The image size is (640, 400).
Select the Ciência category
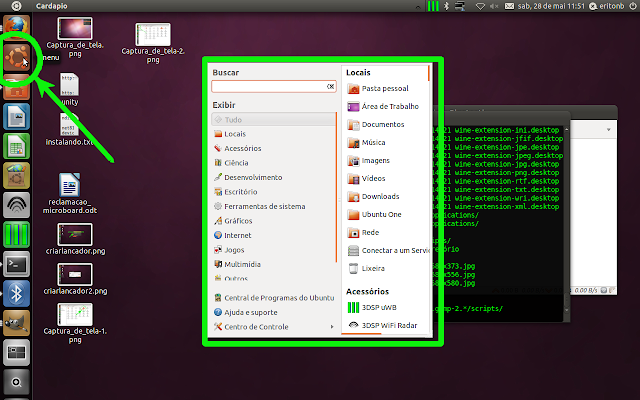[273, 163]
